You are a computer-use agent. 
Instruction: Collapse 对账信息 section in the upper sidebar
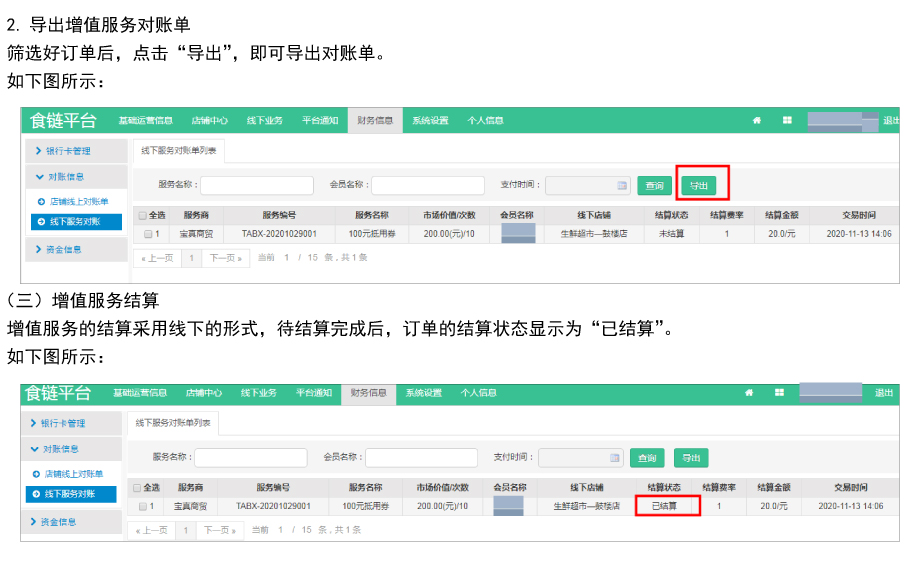click(76, 177)
